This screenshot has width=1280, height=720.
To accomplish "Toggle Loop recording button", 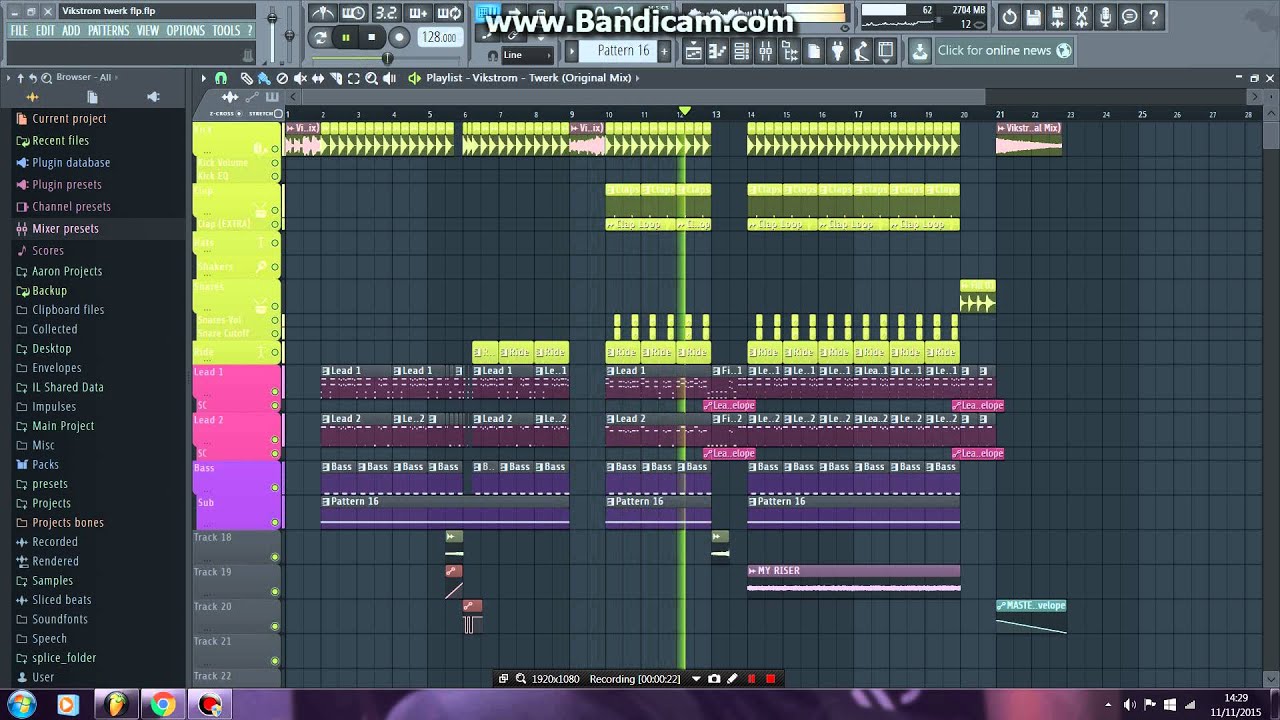I will tap(450, 13).
